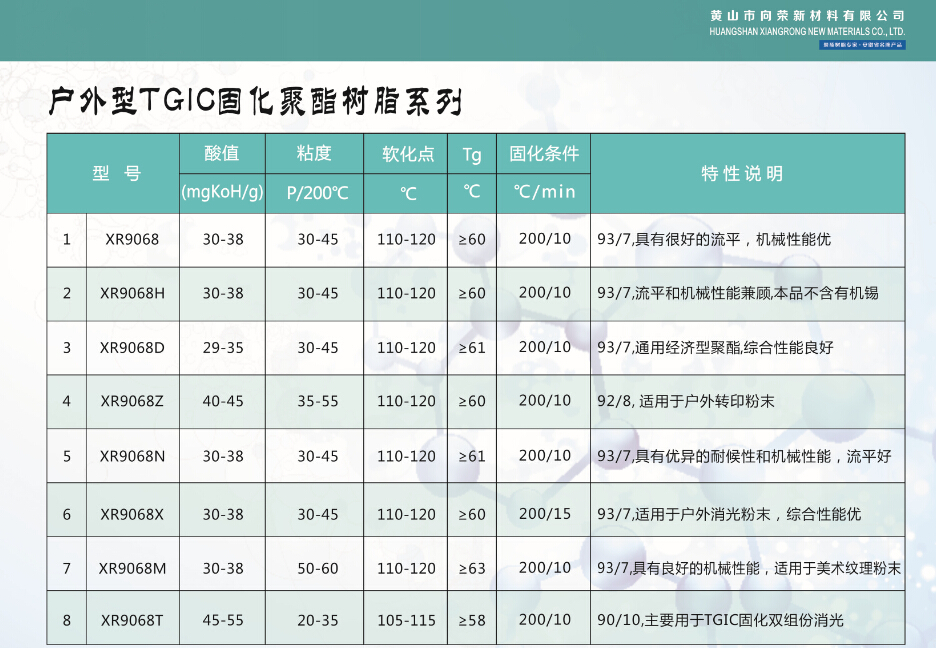
Task: Click the 92/8 outdoor transfer powder description
Action: click(686, 401)
